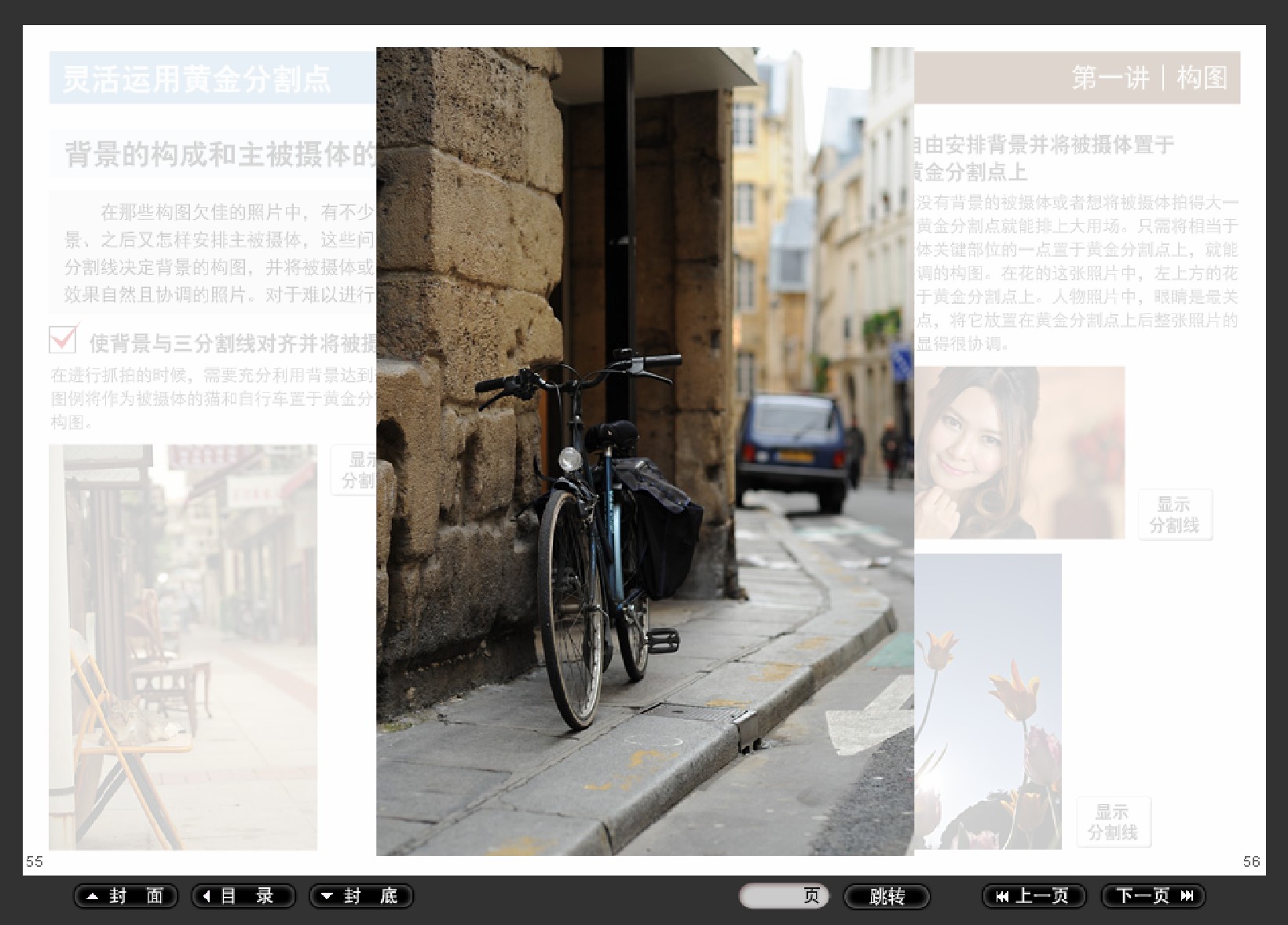Open the street cafe photo thumbnail

click(183, 647)
